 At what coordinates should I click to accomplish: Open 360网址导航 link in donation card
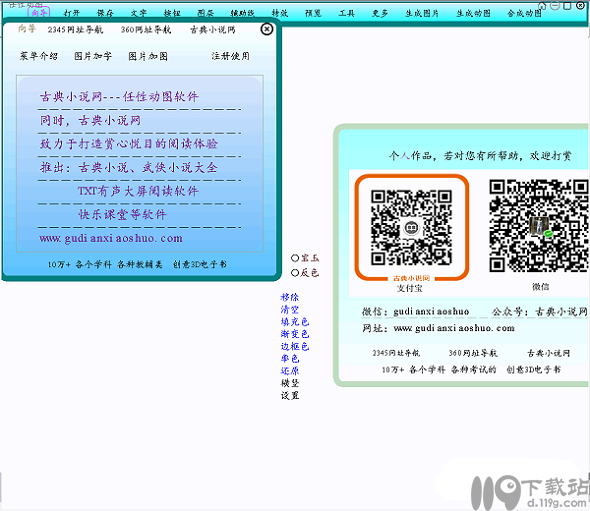pos(473,353)
